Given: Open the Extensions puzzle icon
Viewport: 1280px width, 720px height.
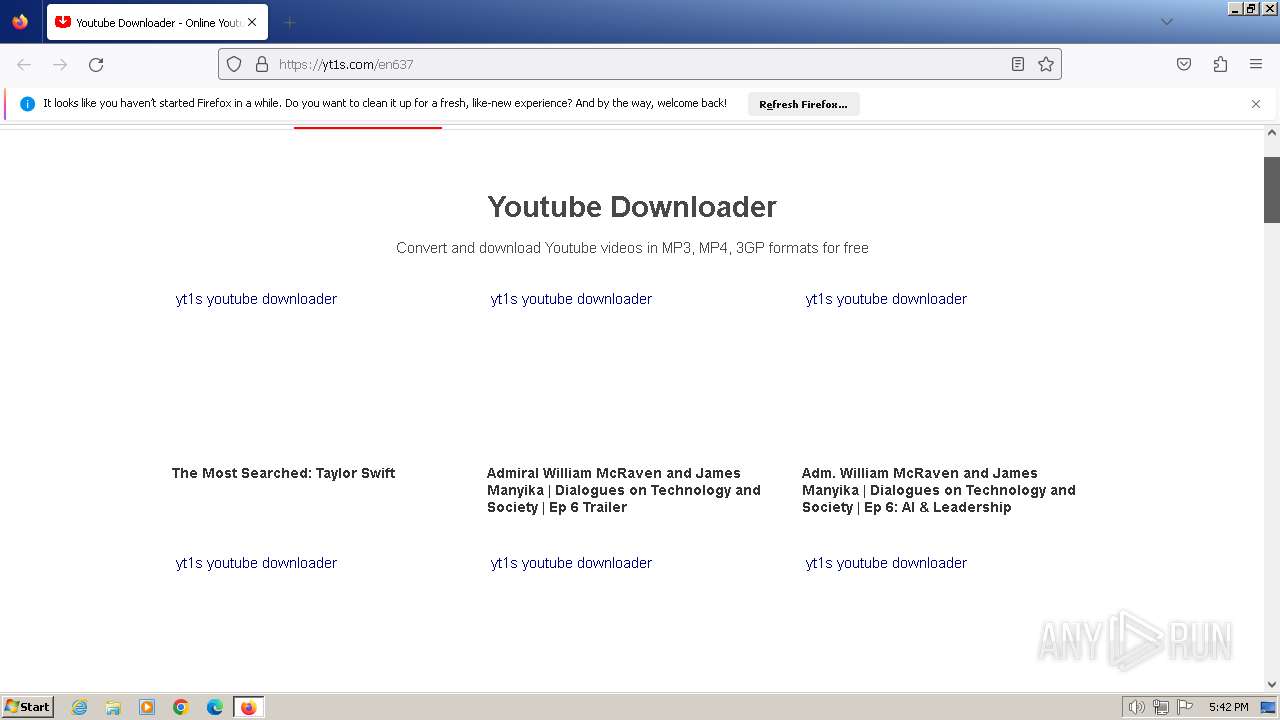Looking at the screenshot, I should point(1220,64).
